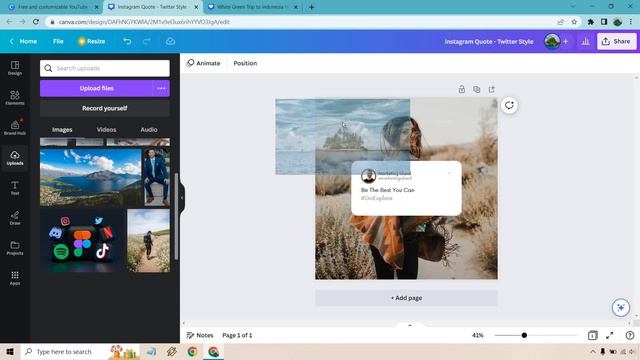The image size is (640, 360).
Task: Open the Draw sidebar panel
Action: 15,218
